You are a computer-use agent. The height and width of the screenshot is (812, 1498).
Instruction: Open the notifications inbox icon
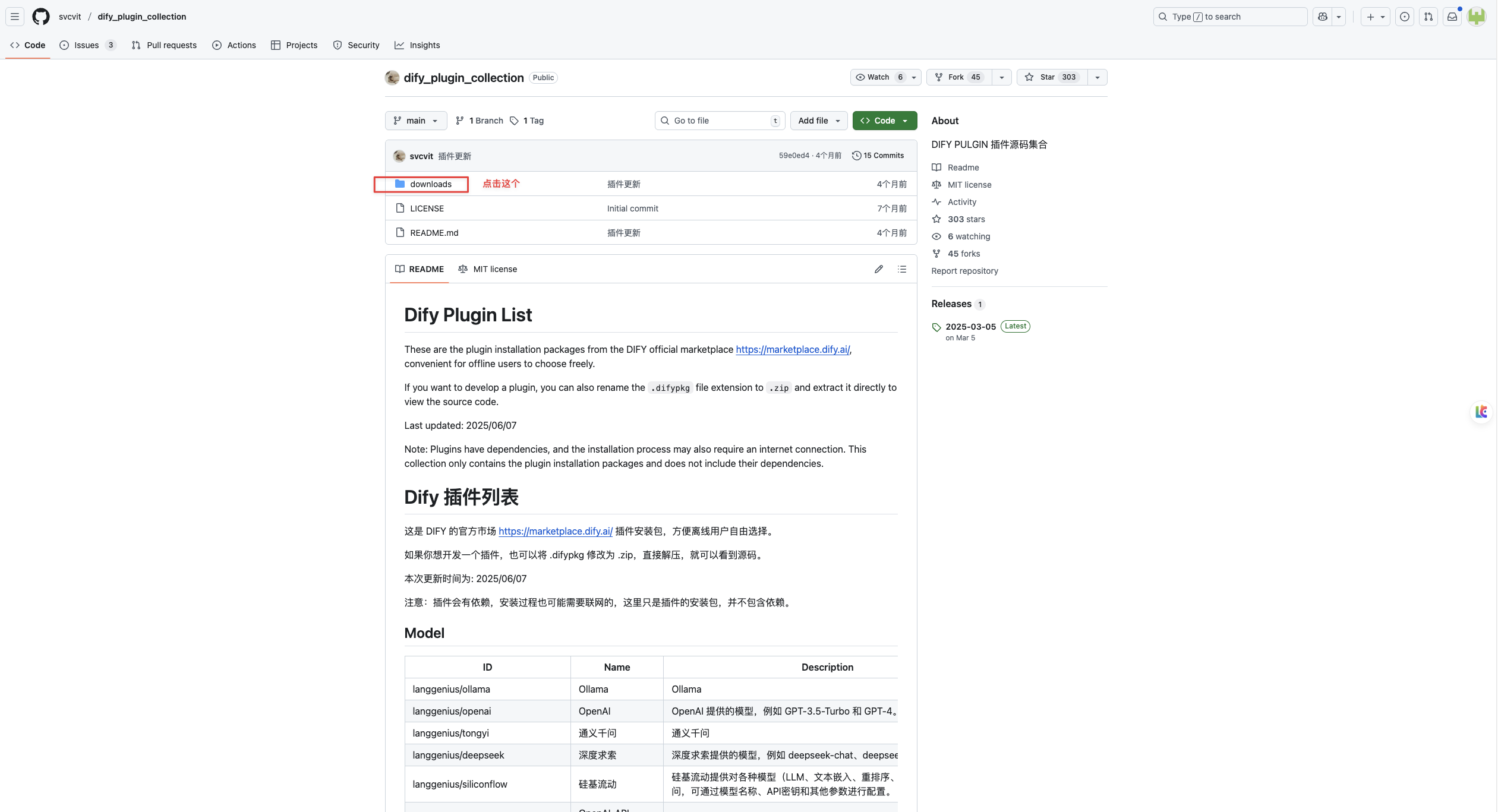[x=1452, y=17]
